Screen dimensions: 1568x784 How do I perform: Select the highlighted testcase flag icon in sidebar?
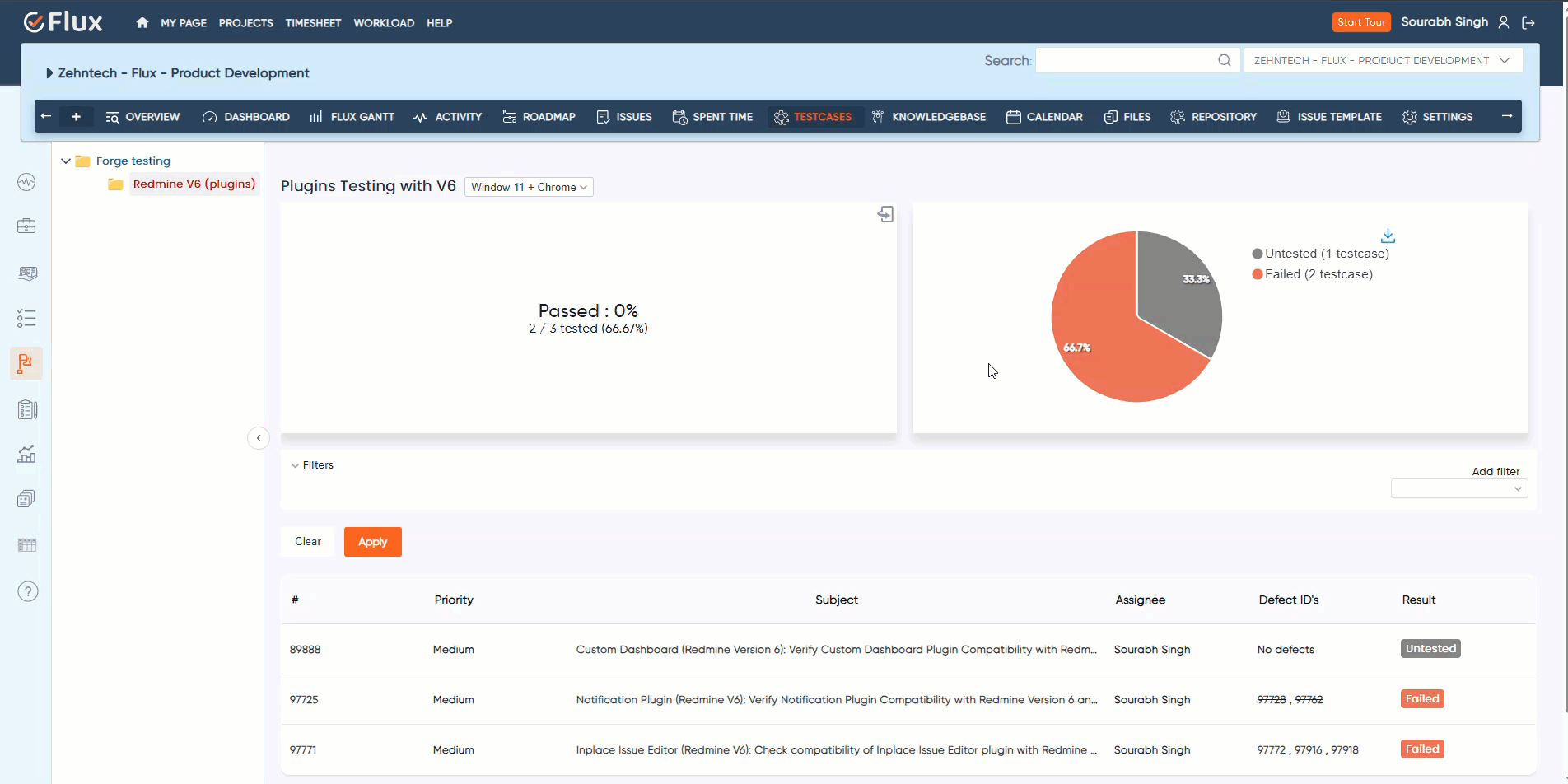coord(26,362)
